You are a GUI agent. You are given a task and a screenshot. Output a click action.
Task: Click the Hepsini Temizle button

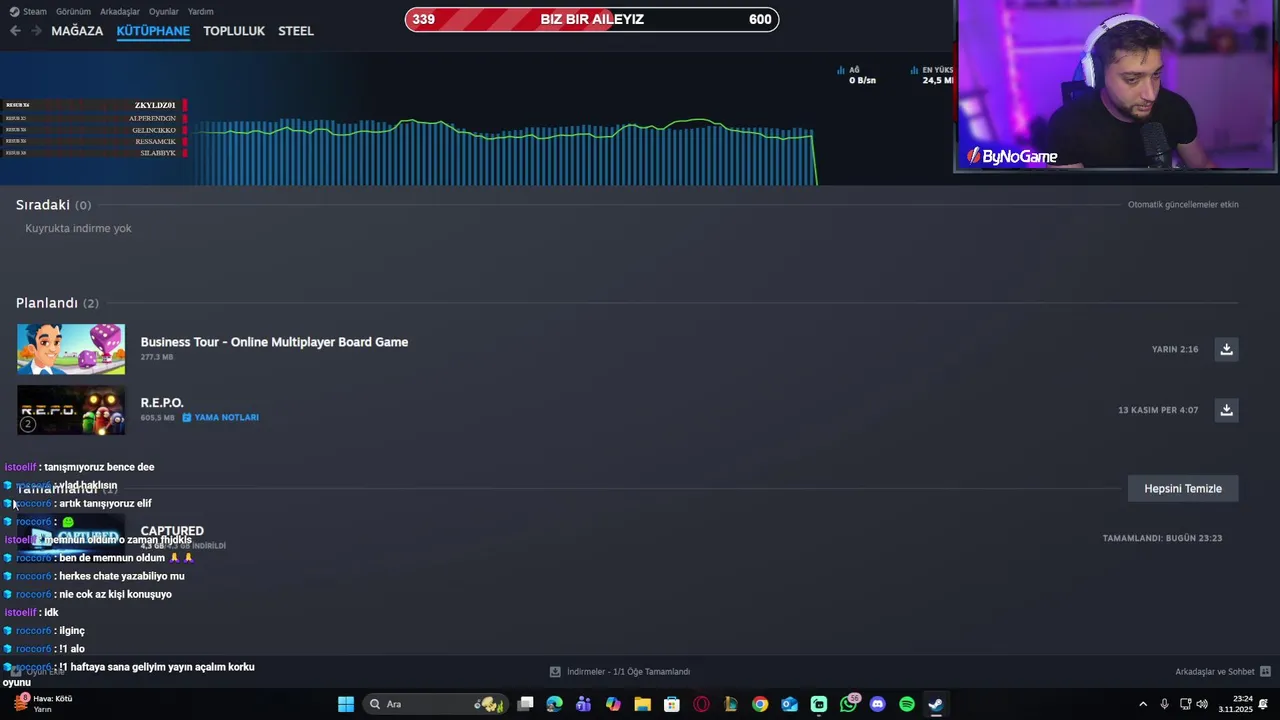pos(1183,489)
